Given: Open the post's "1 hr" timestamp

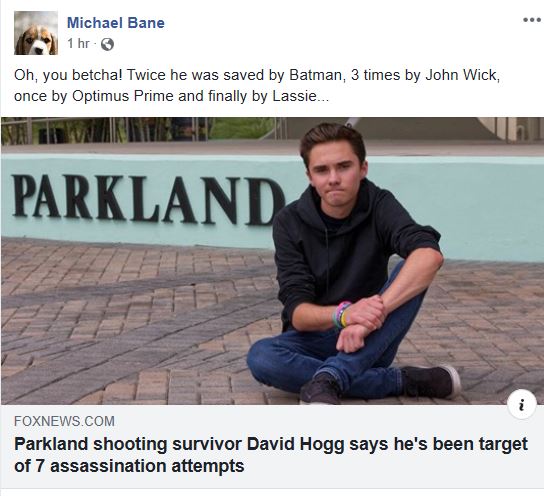Looking at the screenshot, I should 78,44.
